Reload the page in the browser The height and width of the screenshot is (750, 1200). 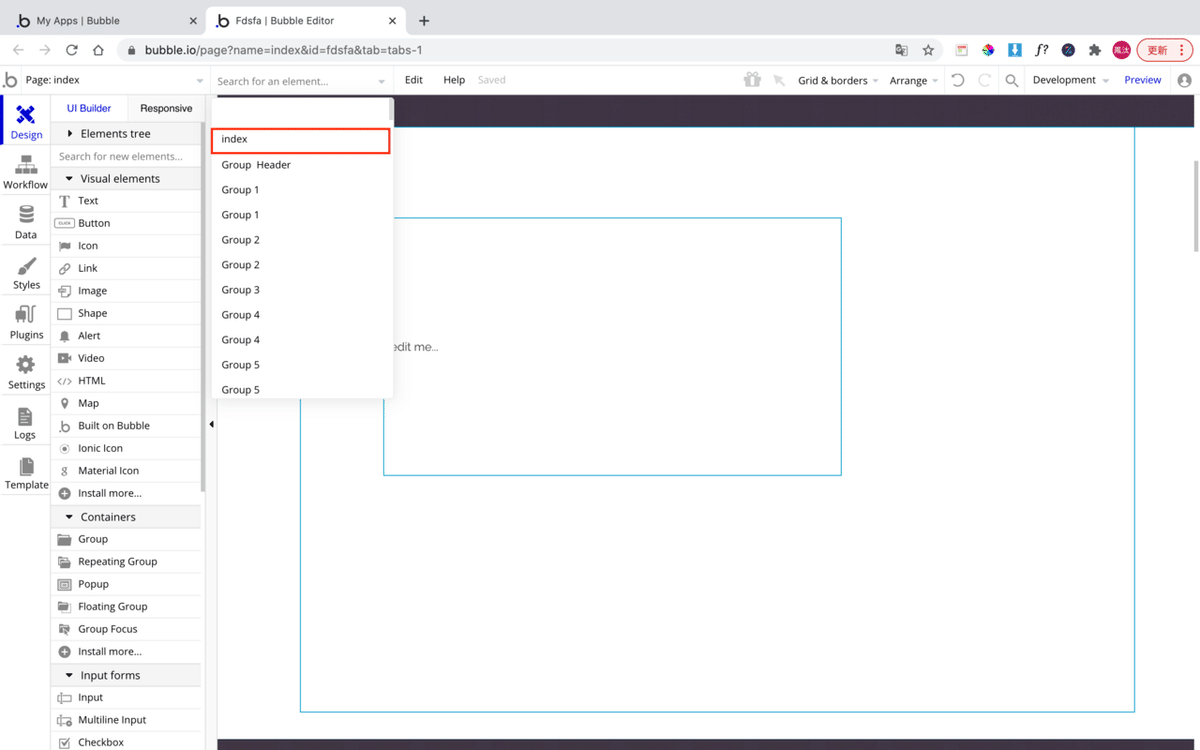click(x=71, y=50)
